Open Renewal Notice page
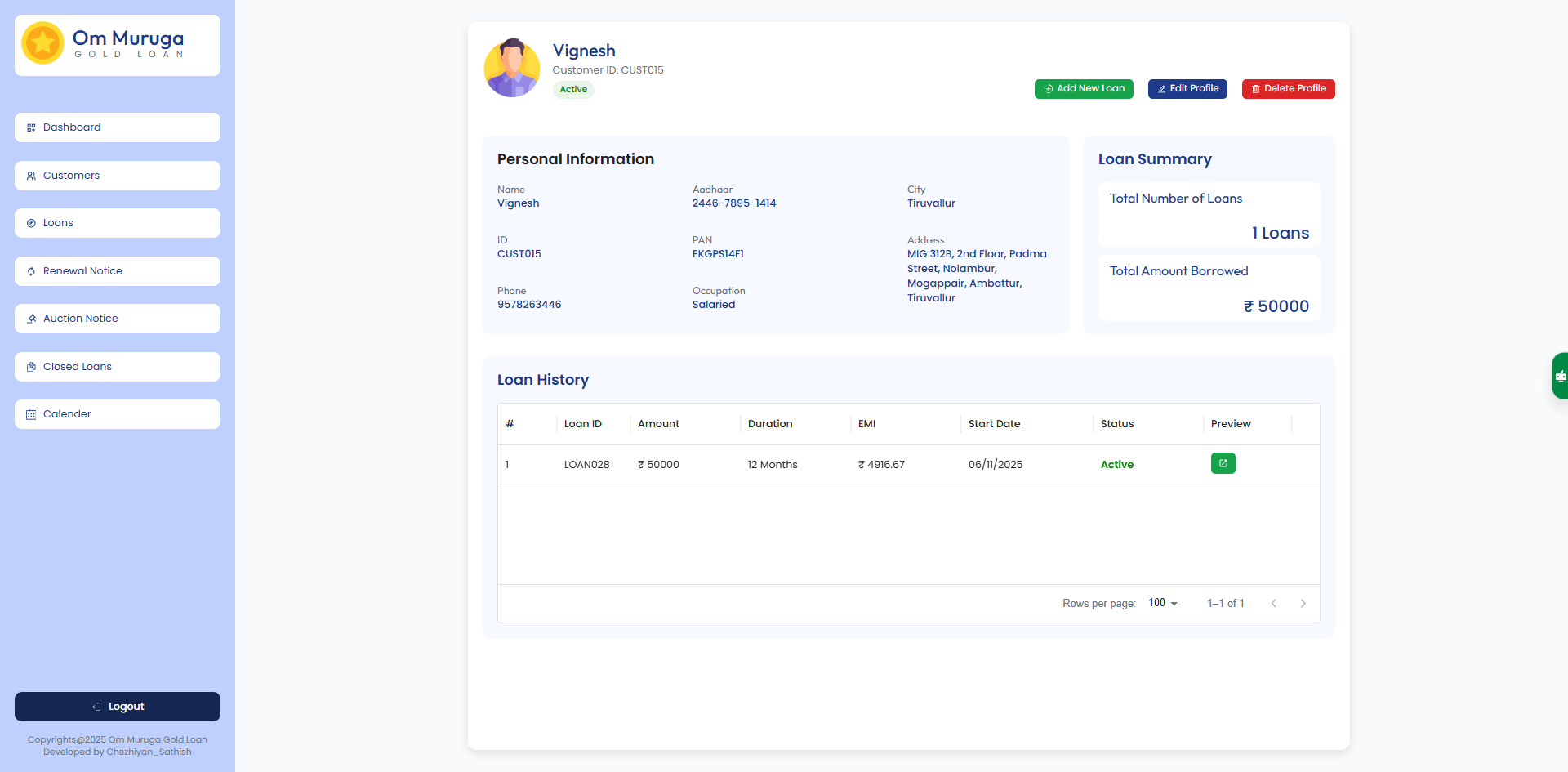The width and height of the screenshot is (1568, 772). point(118,271)
